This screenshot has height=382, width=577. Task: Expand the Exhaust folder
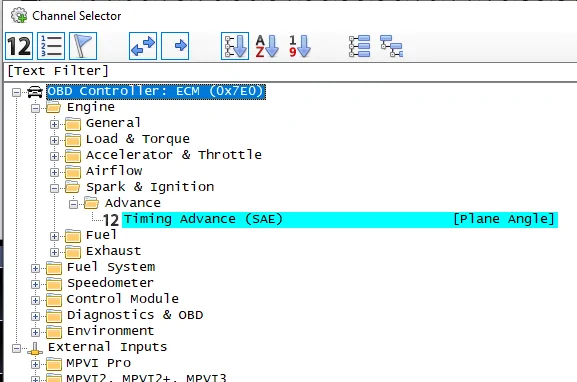54,252
